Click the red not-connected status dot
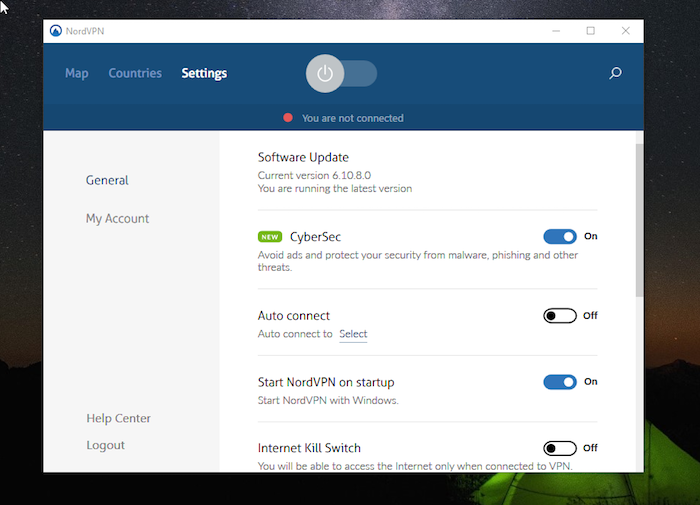This screenshot has width=700, height=505. [x=288, y=118]
